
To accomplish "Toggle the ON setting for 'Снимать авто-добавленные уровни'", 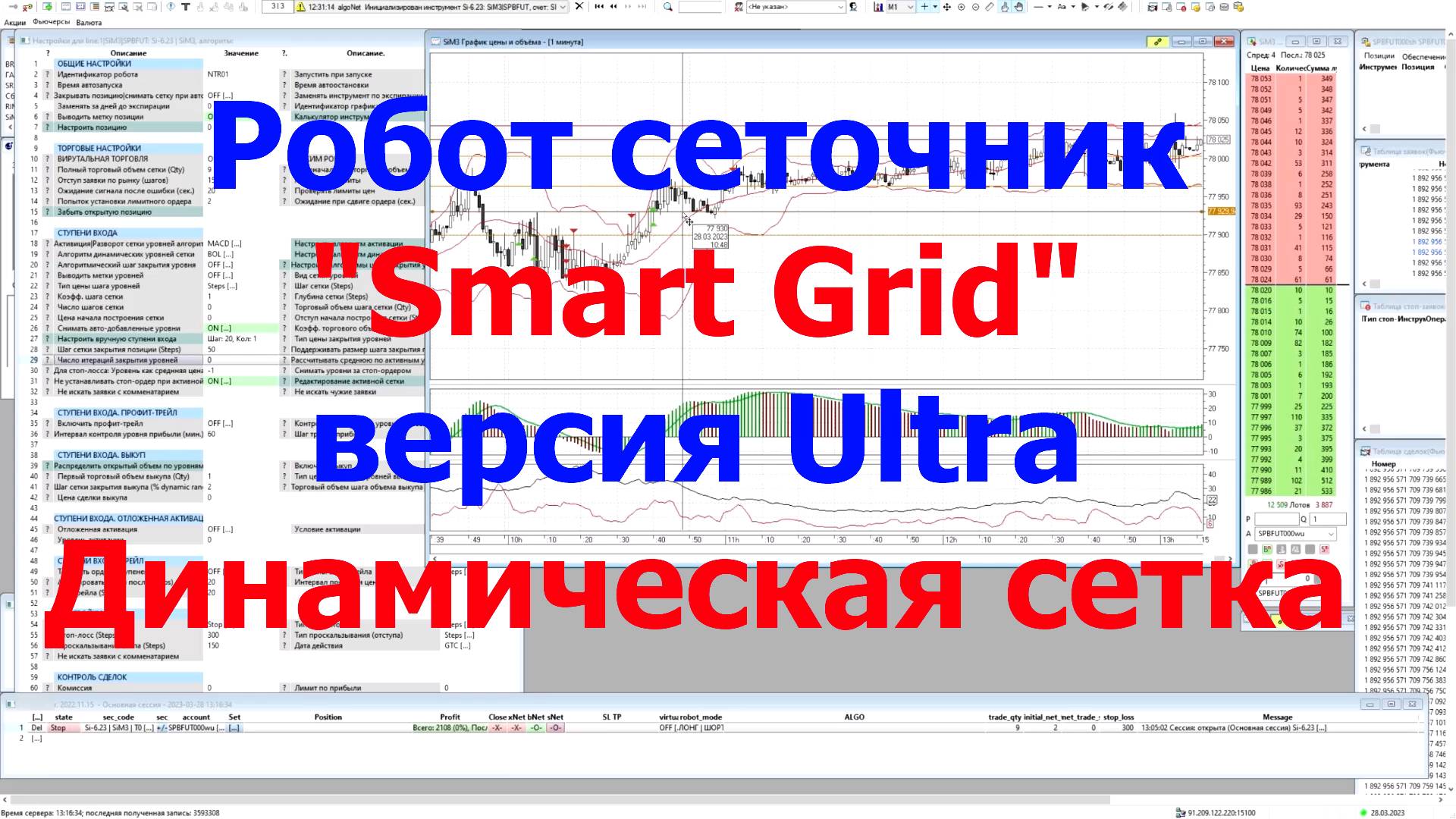I will tap(219, 328).
